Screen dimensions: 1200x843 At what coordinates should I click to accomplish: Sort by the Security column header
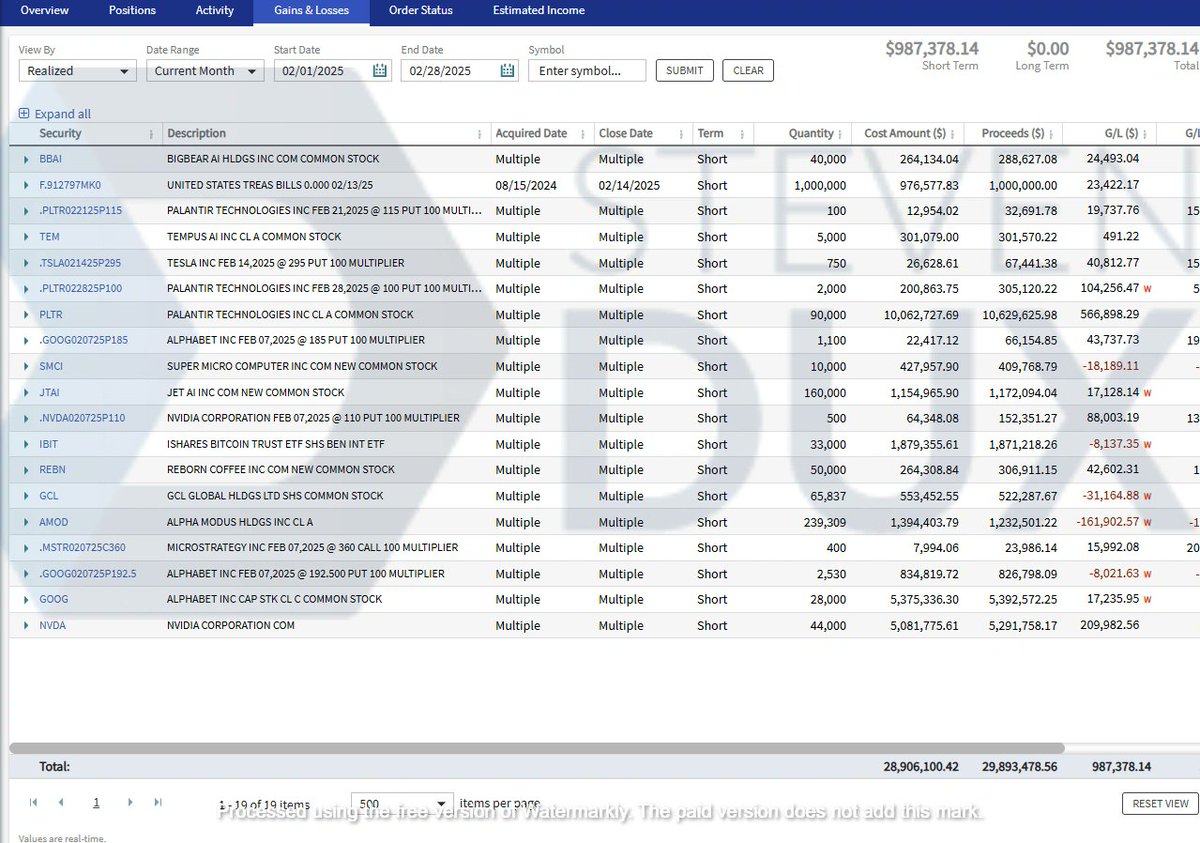[x=60, y=134]
